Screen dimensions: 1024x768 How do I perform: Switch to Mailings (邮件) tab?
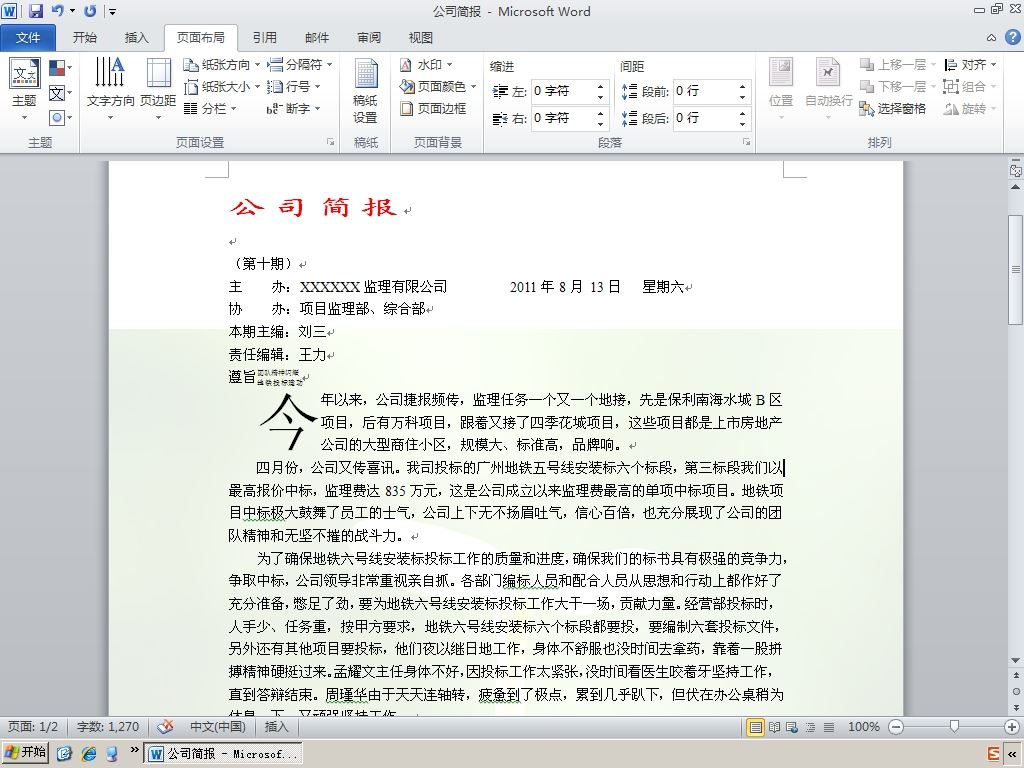[x=317, y=38]
